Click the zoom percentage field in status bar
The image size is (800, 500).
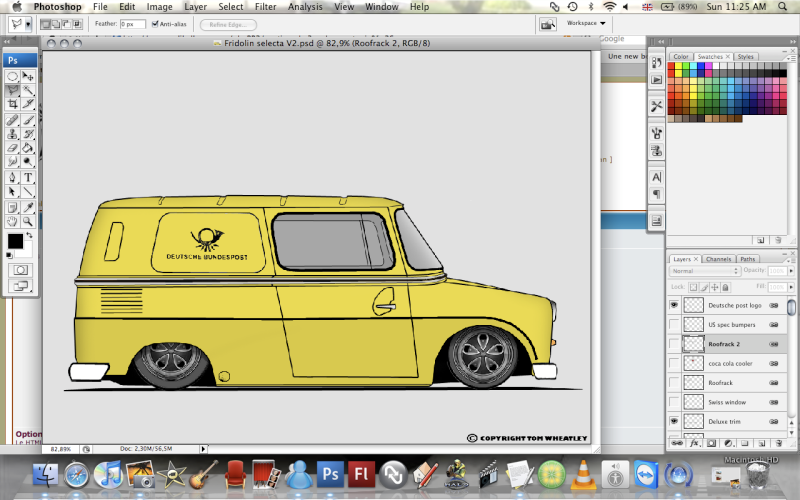[x=61, y=449]
